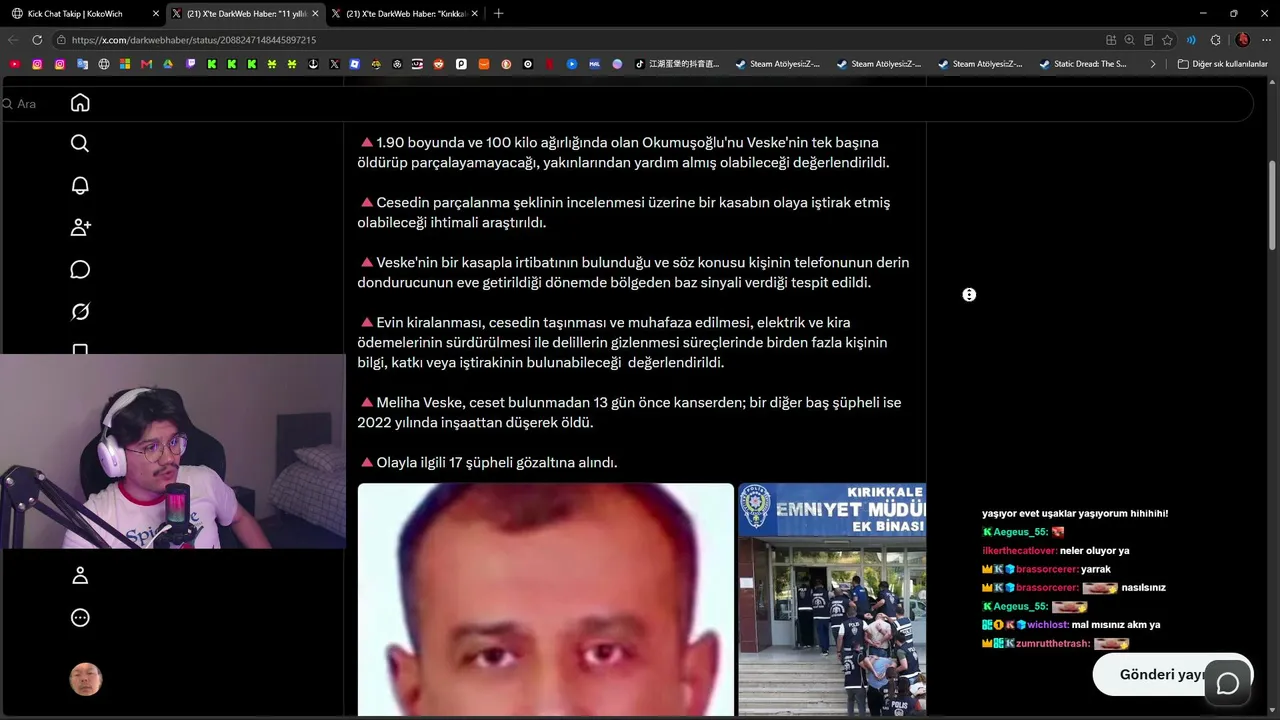Image resolution: width=1280 pixels, height=720 pixels.
Task: Click the x.com address bar URL
Action: 194,40
